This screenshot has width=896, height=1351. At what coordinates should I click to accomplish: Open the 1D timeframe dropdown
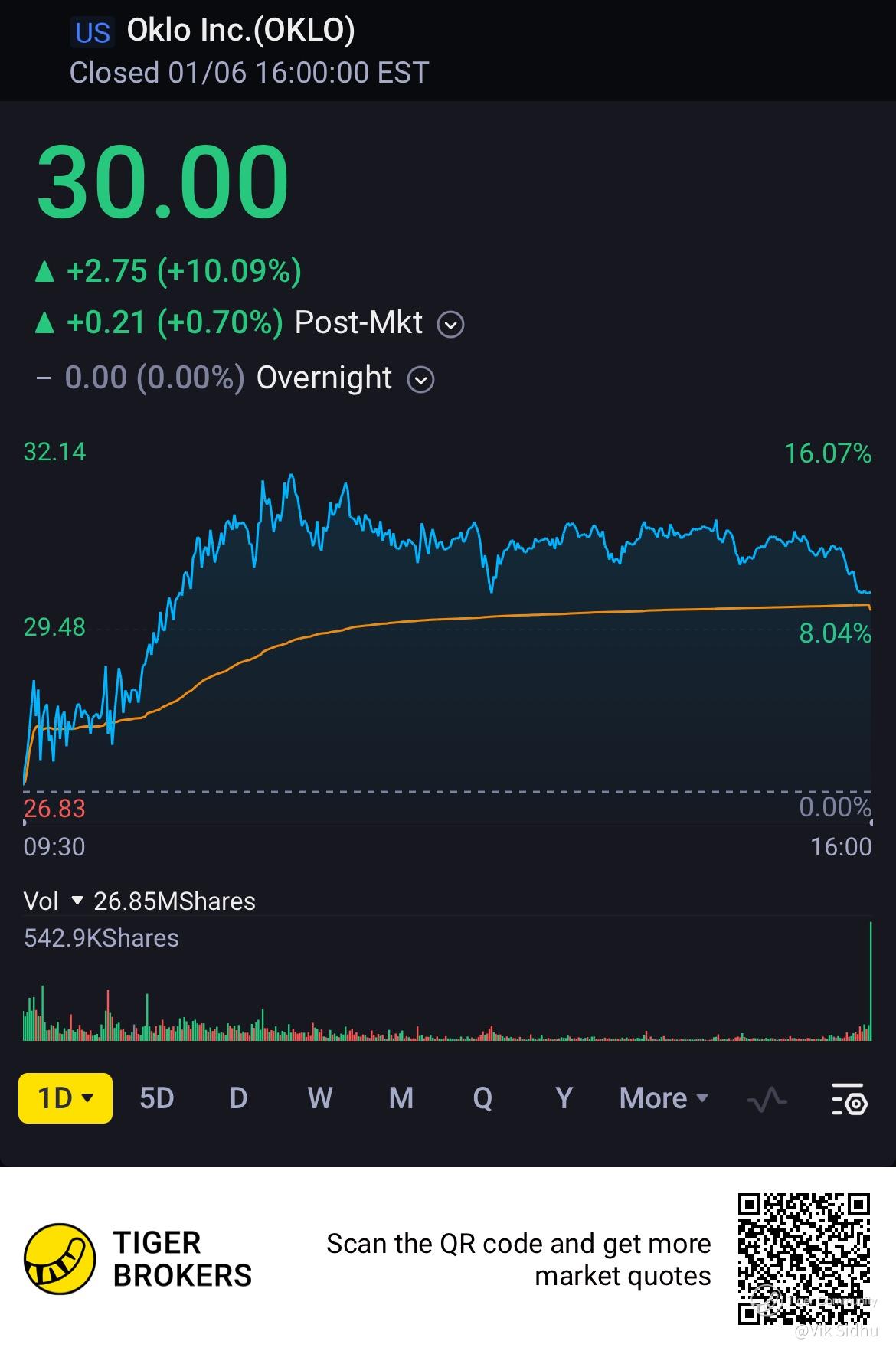tap(65, 1098)
